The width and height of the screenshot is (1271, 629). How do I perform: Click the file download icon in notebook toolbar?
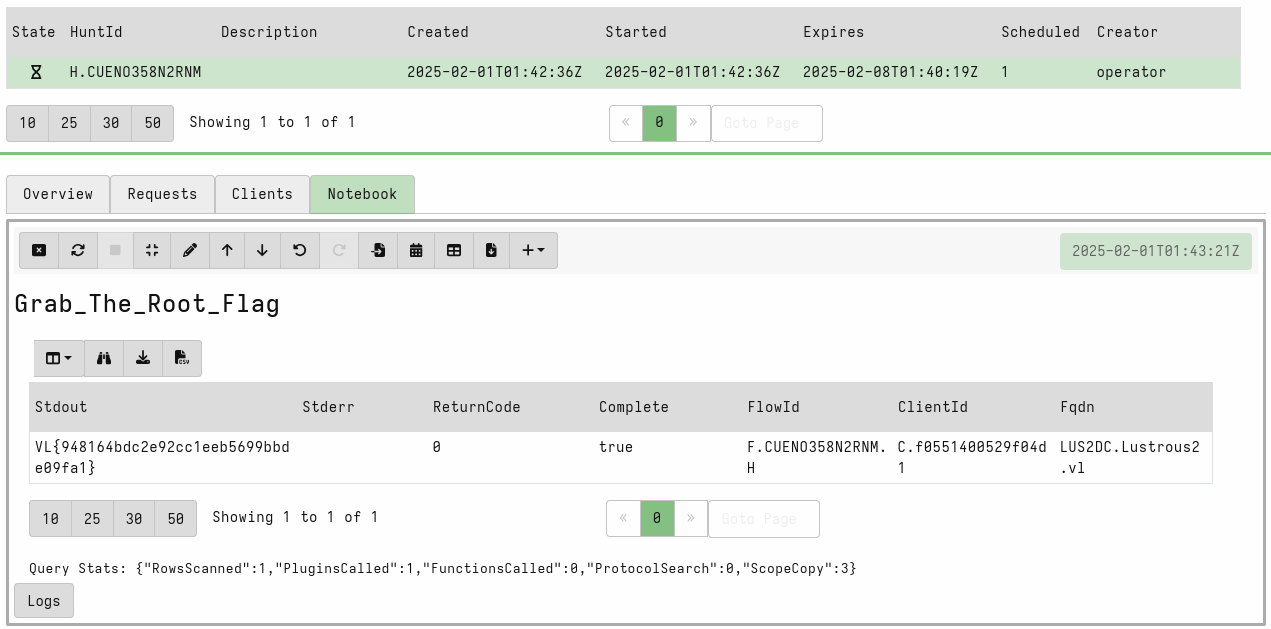[x=491, y=251]
